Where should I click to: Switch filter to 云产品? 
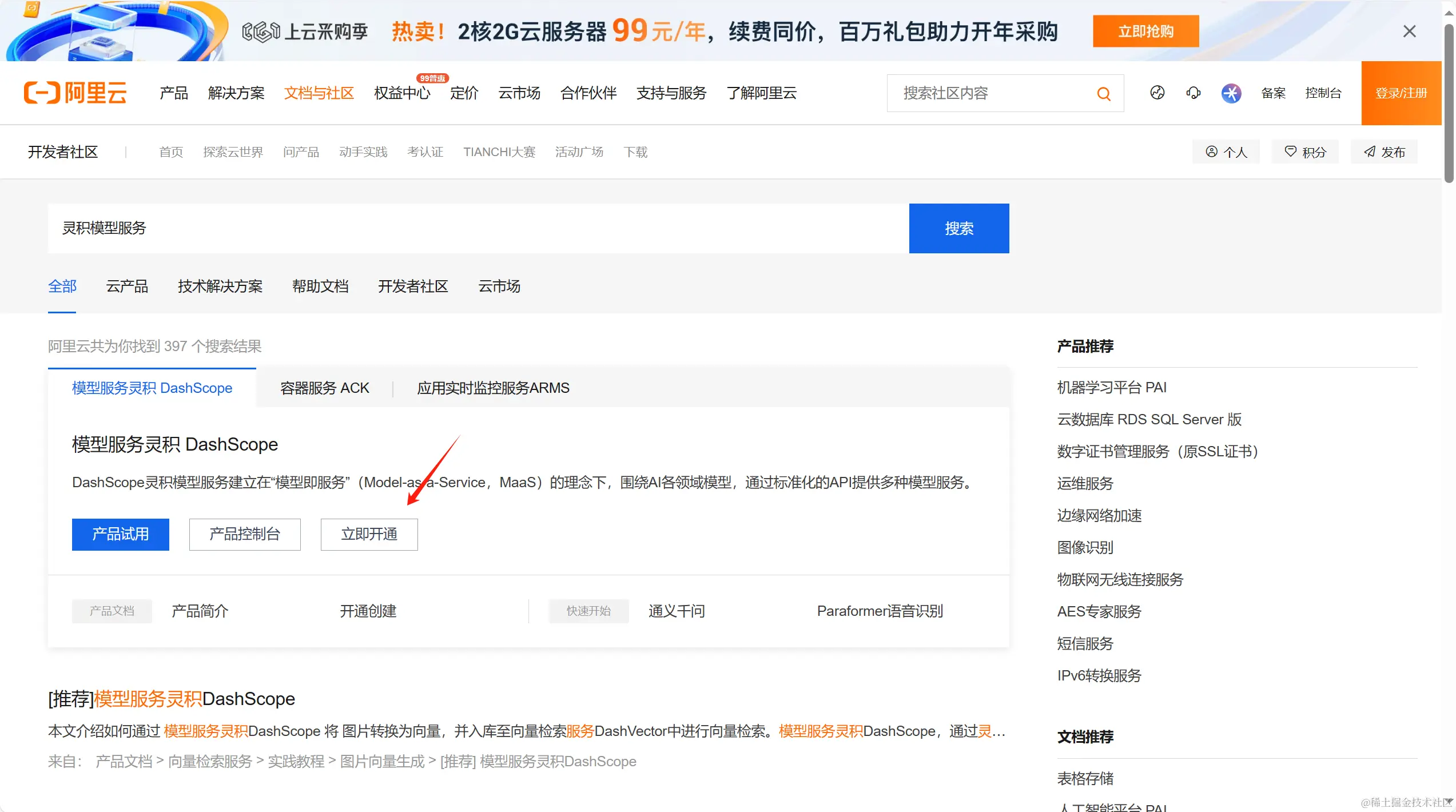pos(127,286)
